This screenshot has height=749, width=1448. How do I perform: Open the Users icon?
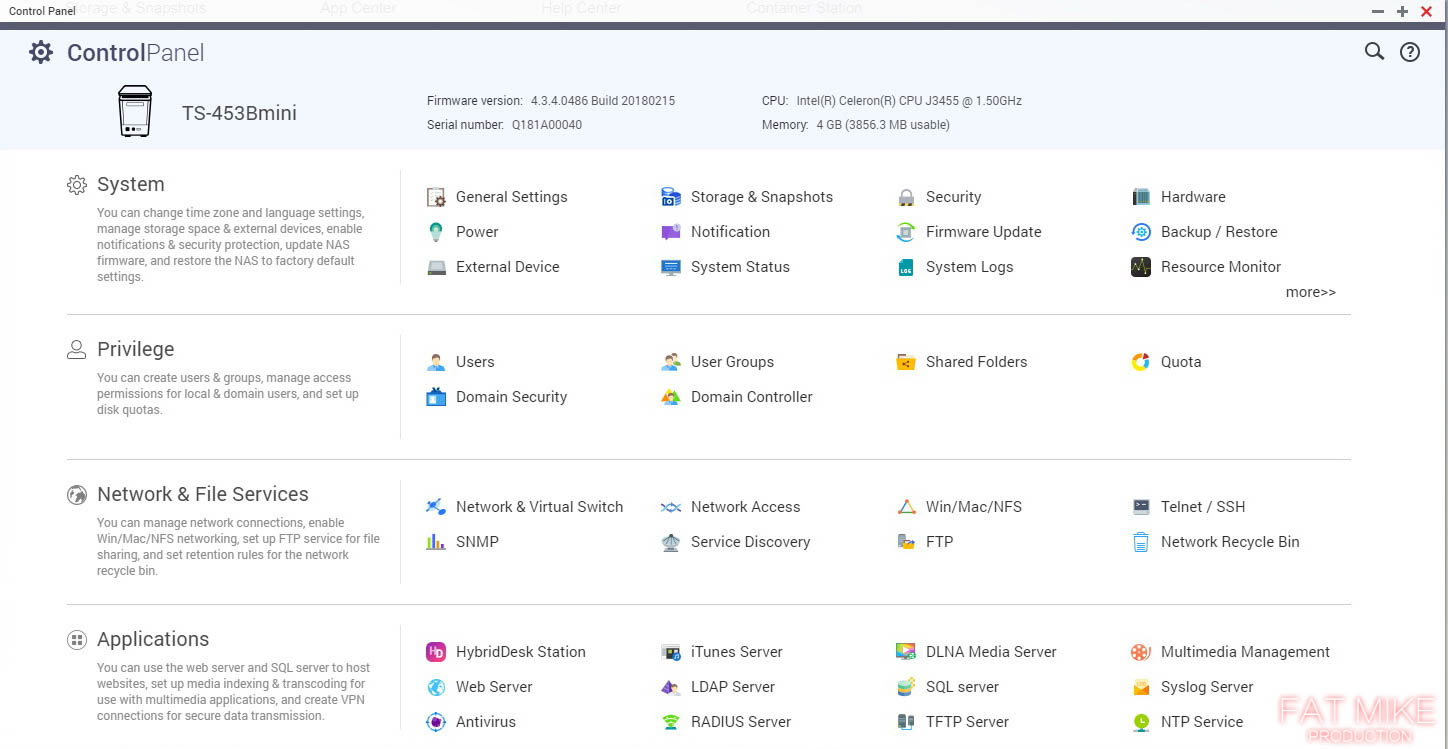436,362
